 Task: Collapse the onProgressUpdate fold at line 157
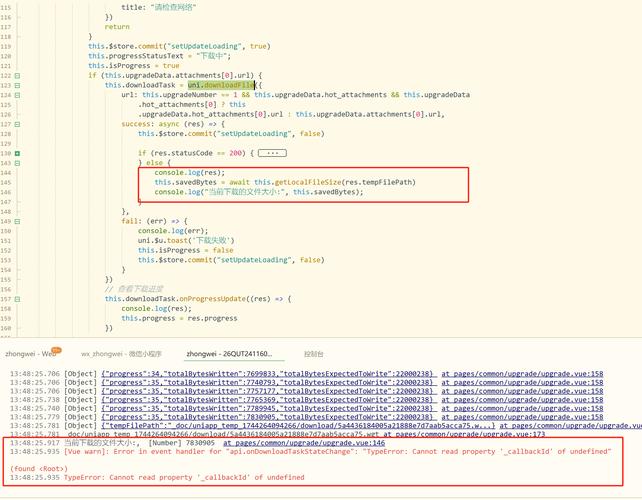(18, 298)
